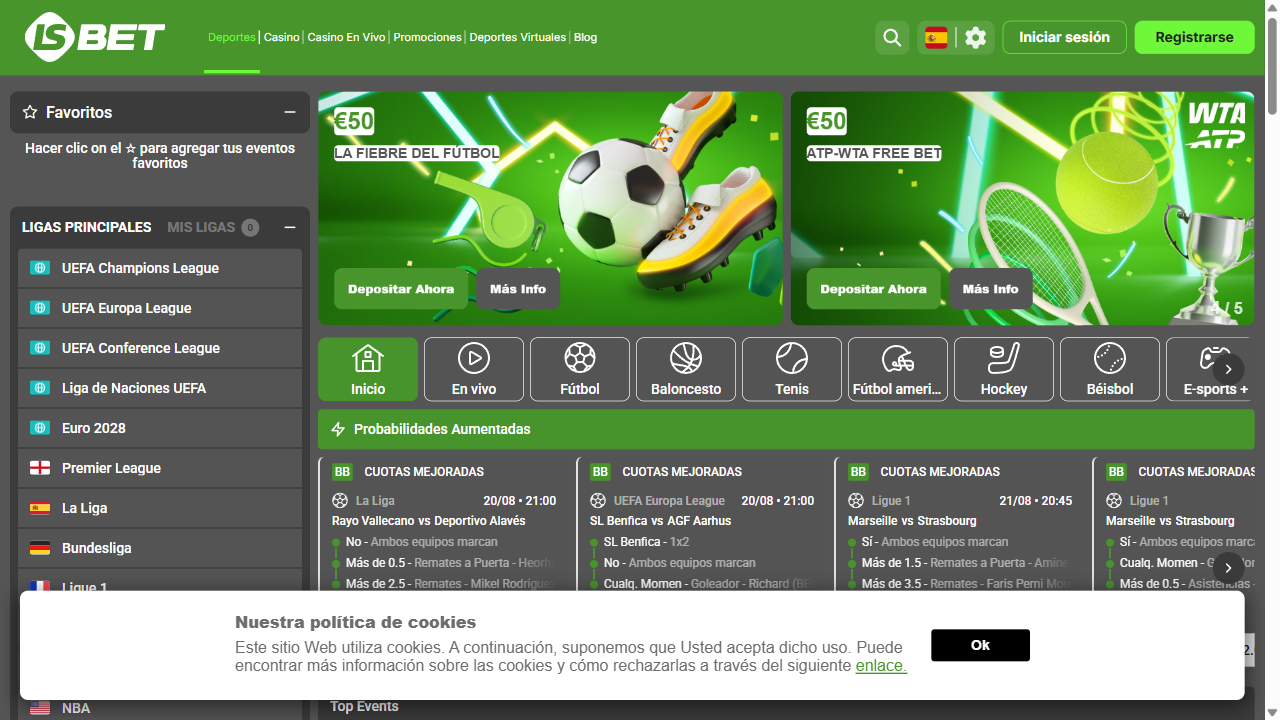Click Más Info on ATP-WTA banner
Image resolution: width=1280 pixels, height=720 pixels.
(x=991, y=289)
